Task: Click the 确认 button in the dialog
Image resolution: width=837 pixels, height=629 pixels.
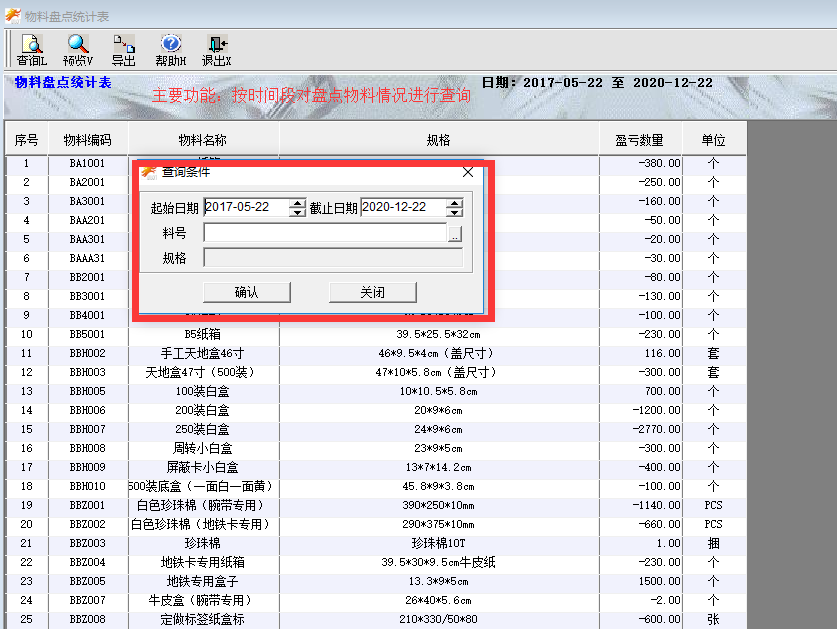Action: pos(247,292)
